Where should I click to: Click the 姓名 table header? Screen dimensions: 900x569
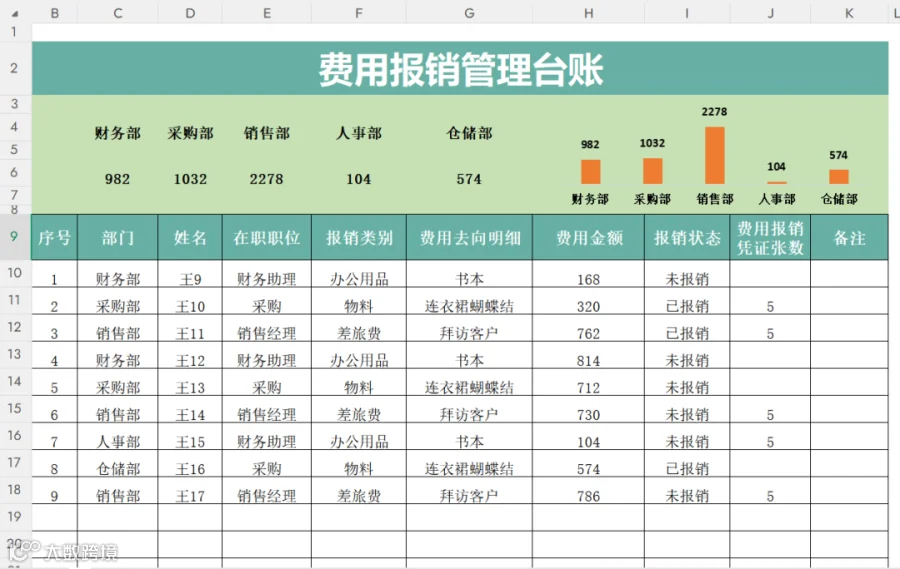tap(190, 237)
